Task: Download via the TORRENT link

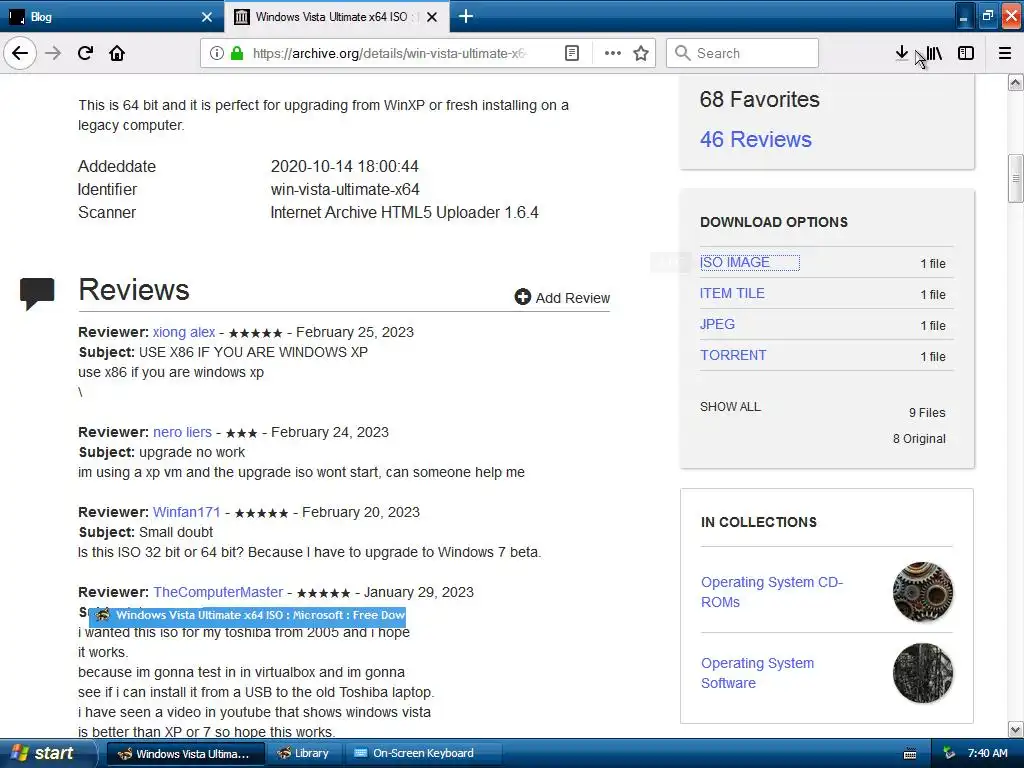Action: pos(733,355)
